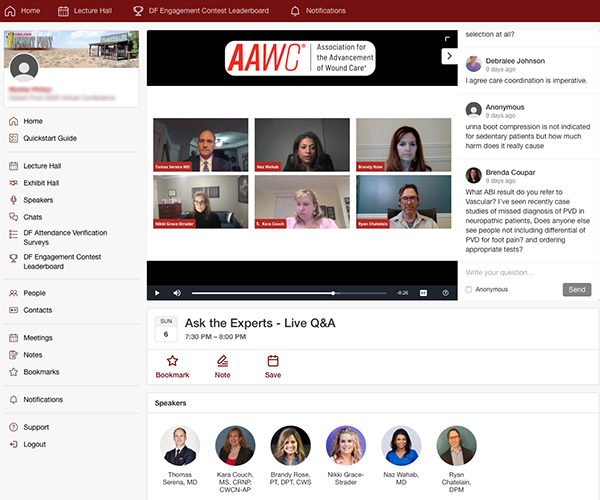The image size is (600, 500).
Task: Click the Quickstart Guide sidebar icon
Action: (x=13, y=138)
